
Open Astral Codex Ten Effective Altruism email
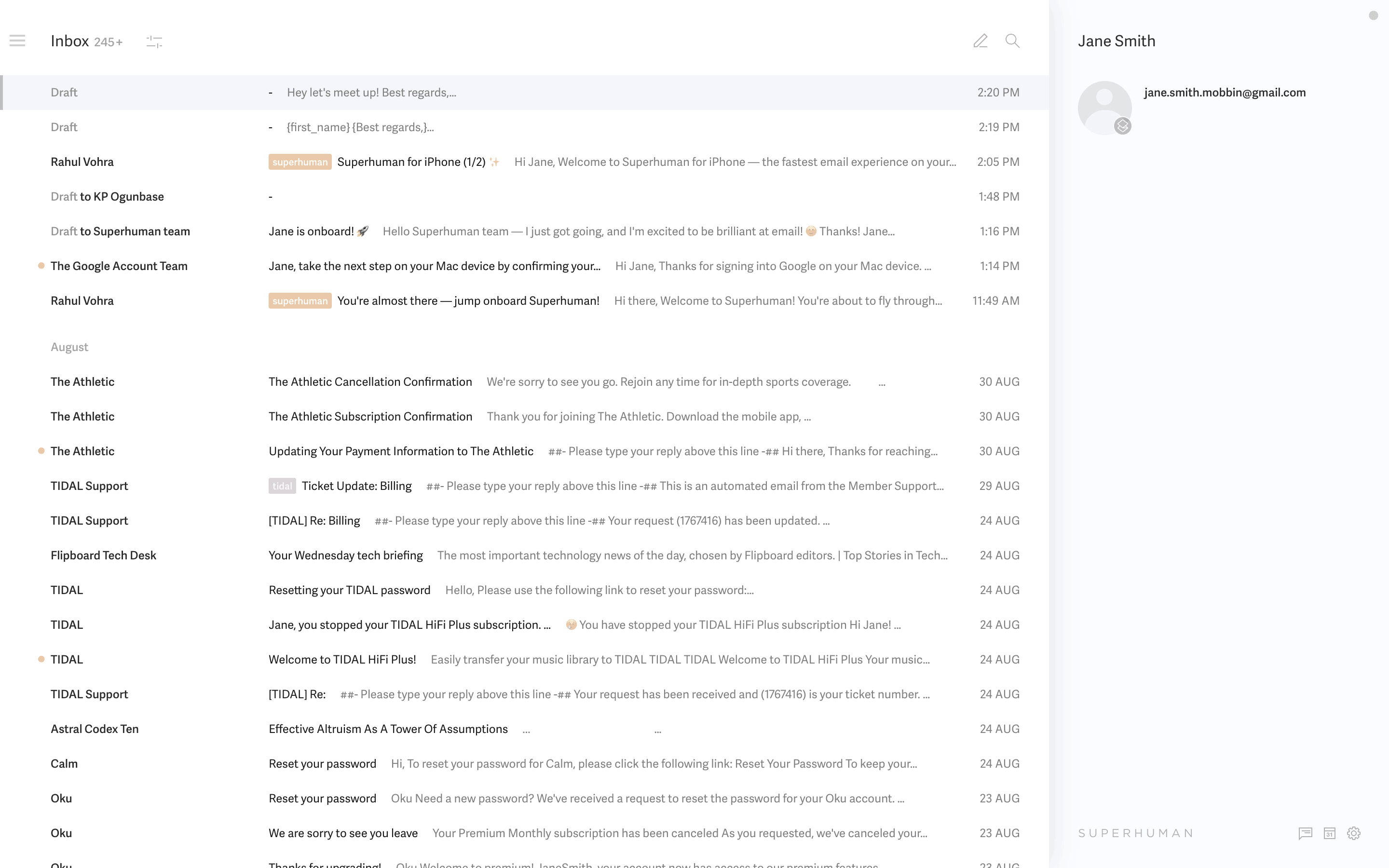[388, 729]
